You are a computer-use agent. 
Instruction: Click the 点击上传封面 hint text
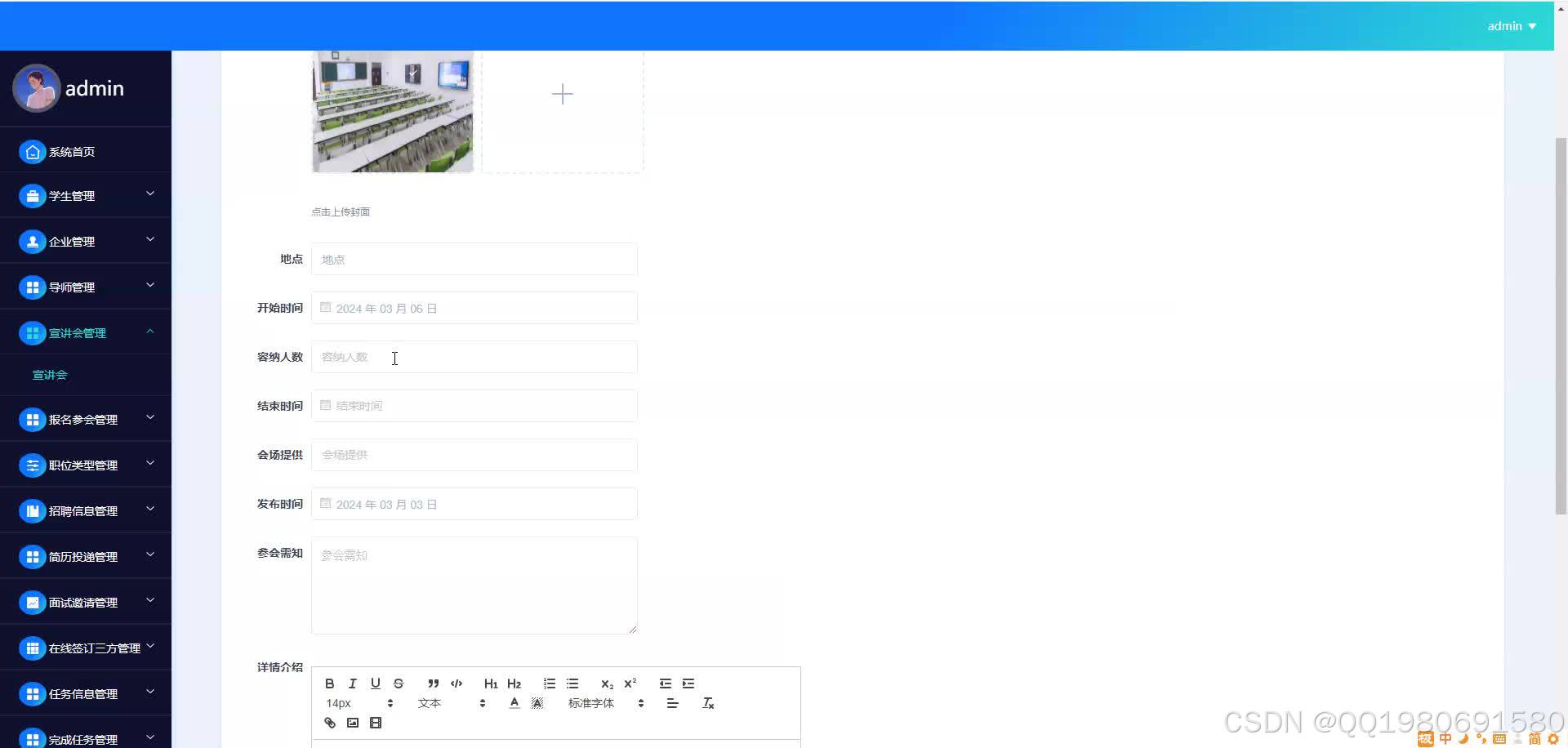[341, 211]
